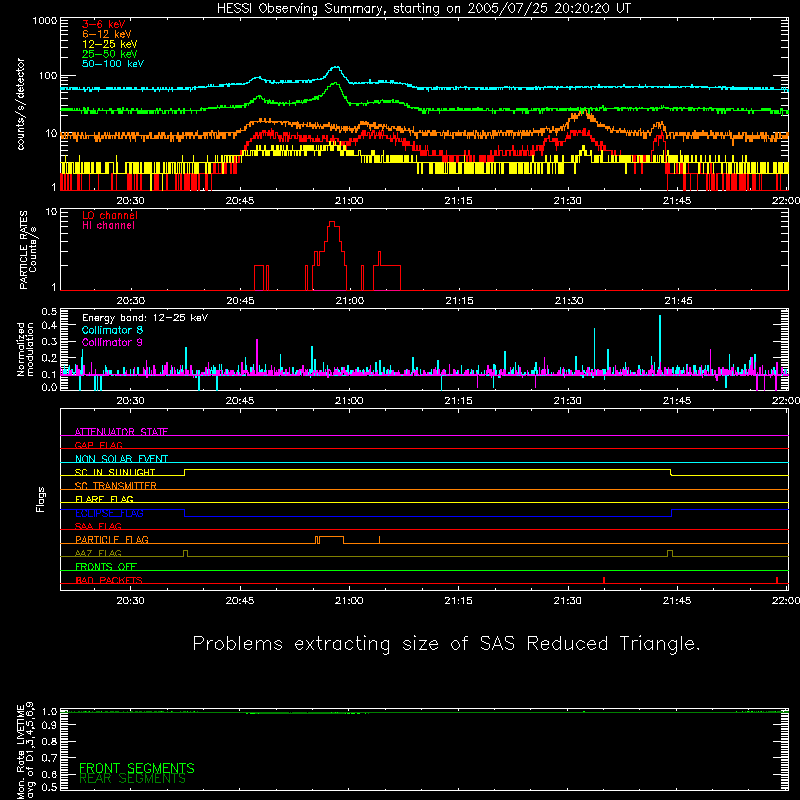
Task: Click the 'SC TRANSMITTER' flag label
Action: click(116, 486)
